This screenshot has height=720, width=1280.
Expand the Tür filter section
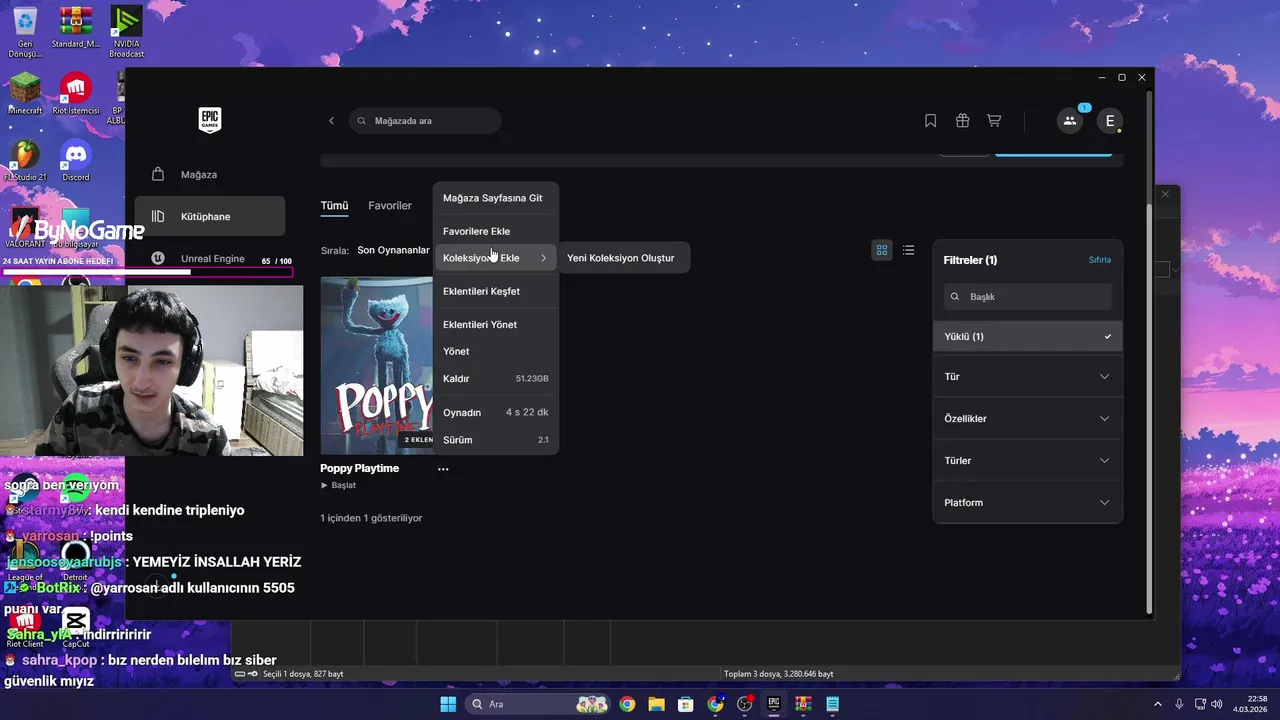1028,377
